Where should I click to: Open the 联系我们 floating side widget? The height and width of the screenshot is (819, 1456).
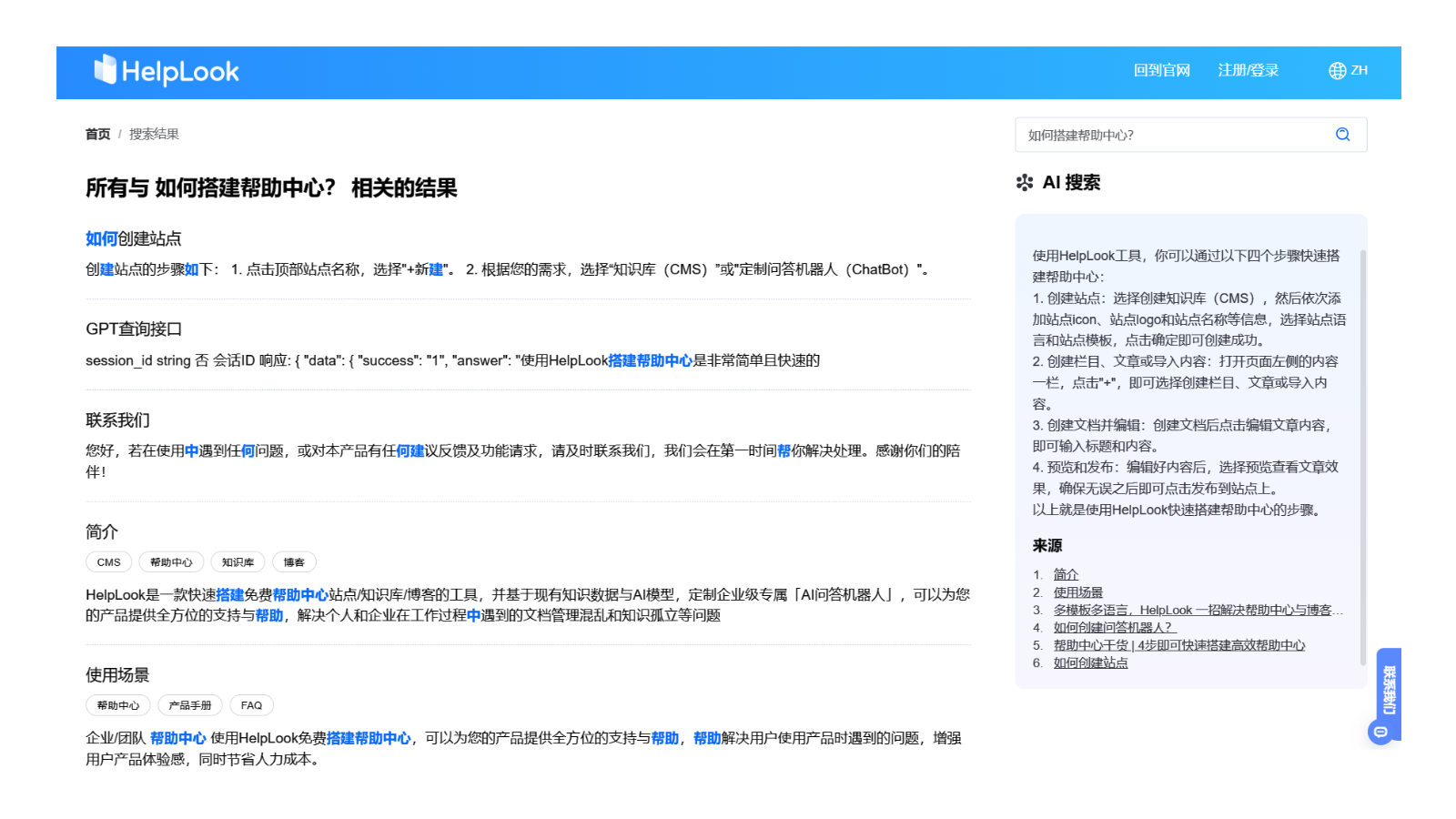pyautogui.click(x=1389, y=690)
